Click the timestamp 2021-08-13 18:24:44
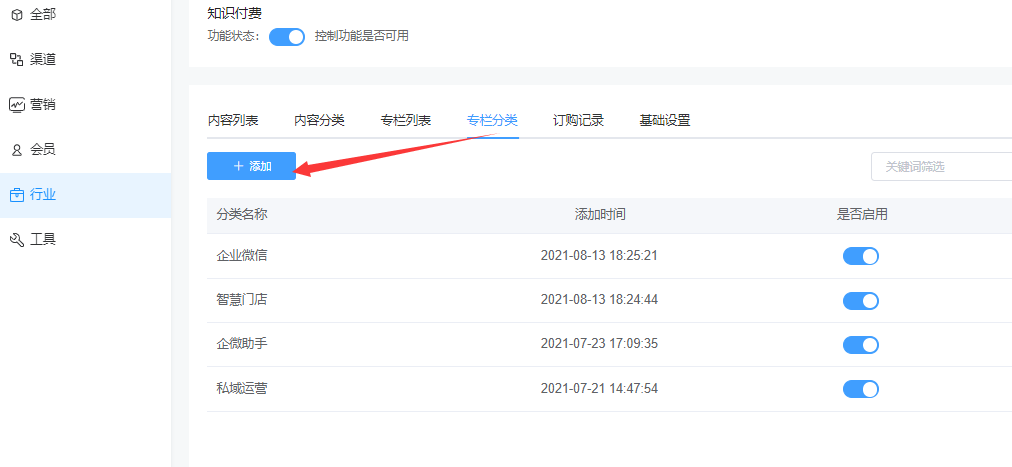 (600, 299)
